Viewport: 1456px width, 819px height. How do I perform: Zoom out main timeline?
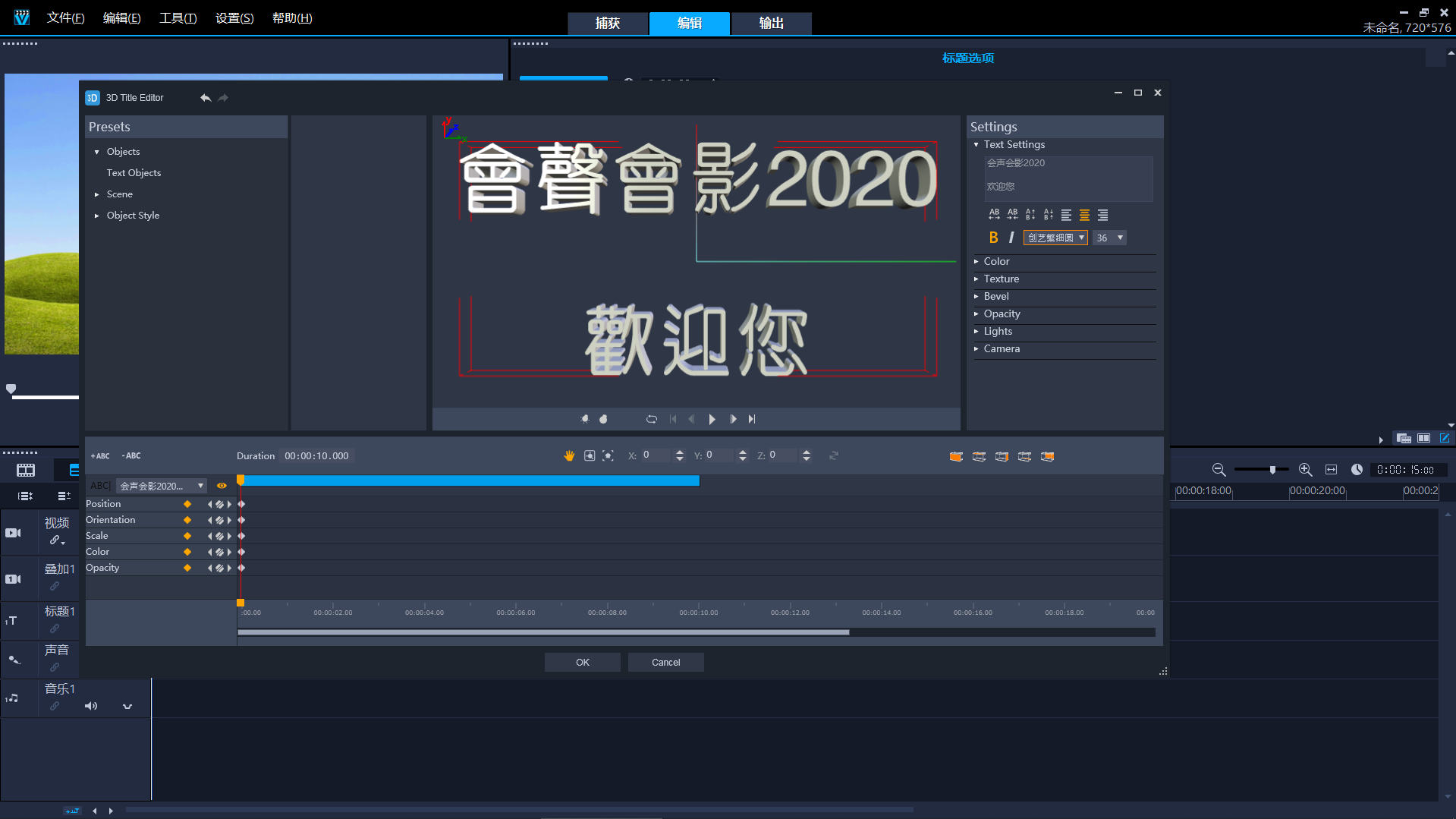[1219, 470]
